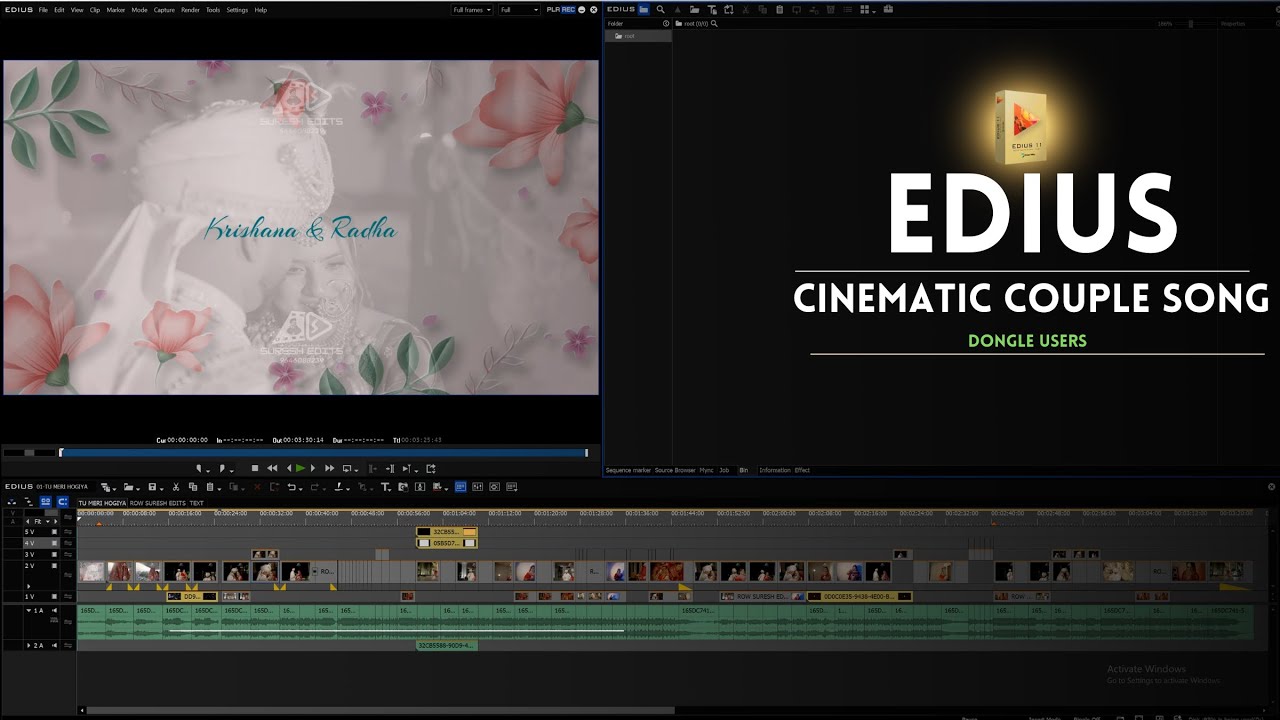This screenshot has width=1280, height=720.
Task: Mute the 2 A audio track speaker
Action: point(54,645)
